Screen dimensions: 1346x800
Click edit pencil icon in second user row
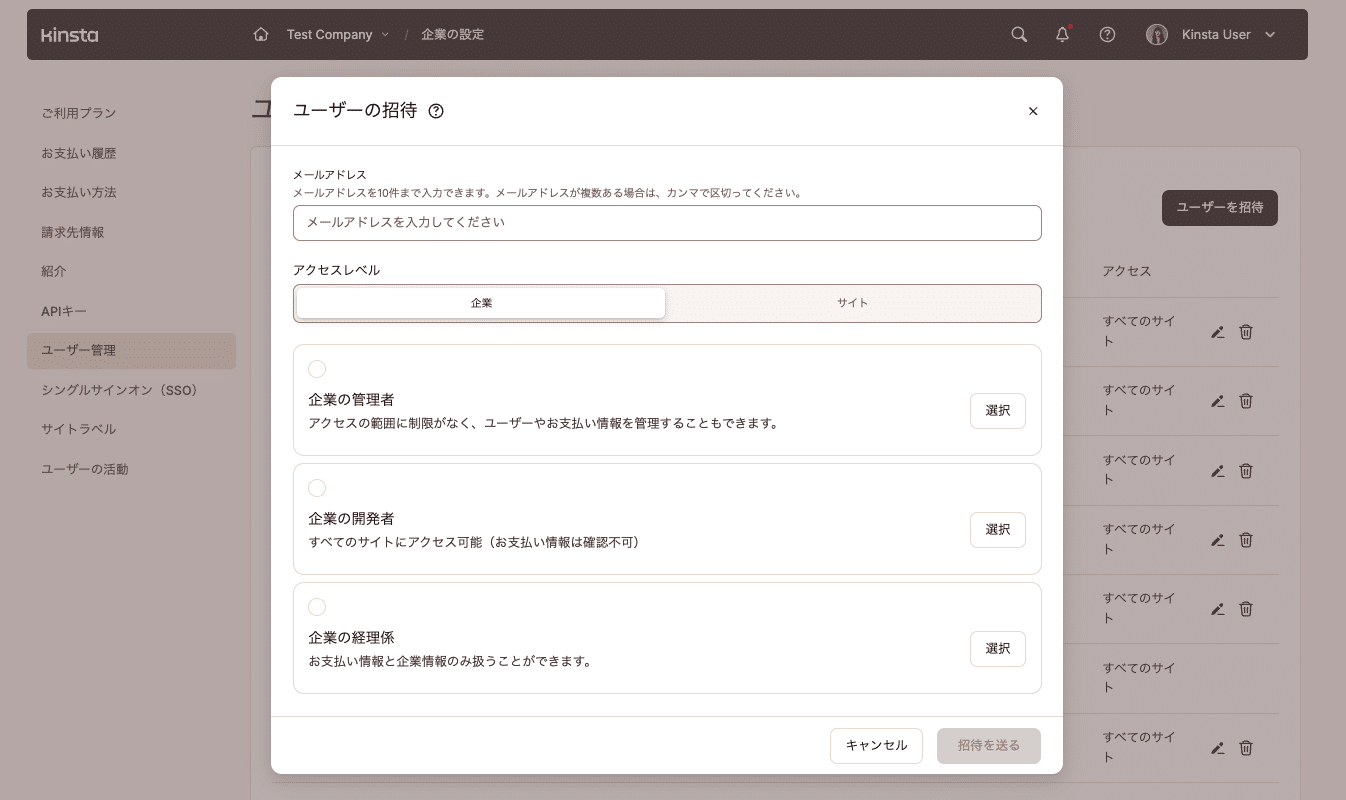click(x=1217, y=401)
